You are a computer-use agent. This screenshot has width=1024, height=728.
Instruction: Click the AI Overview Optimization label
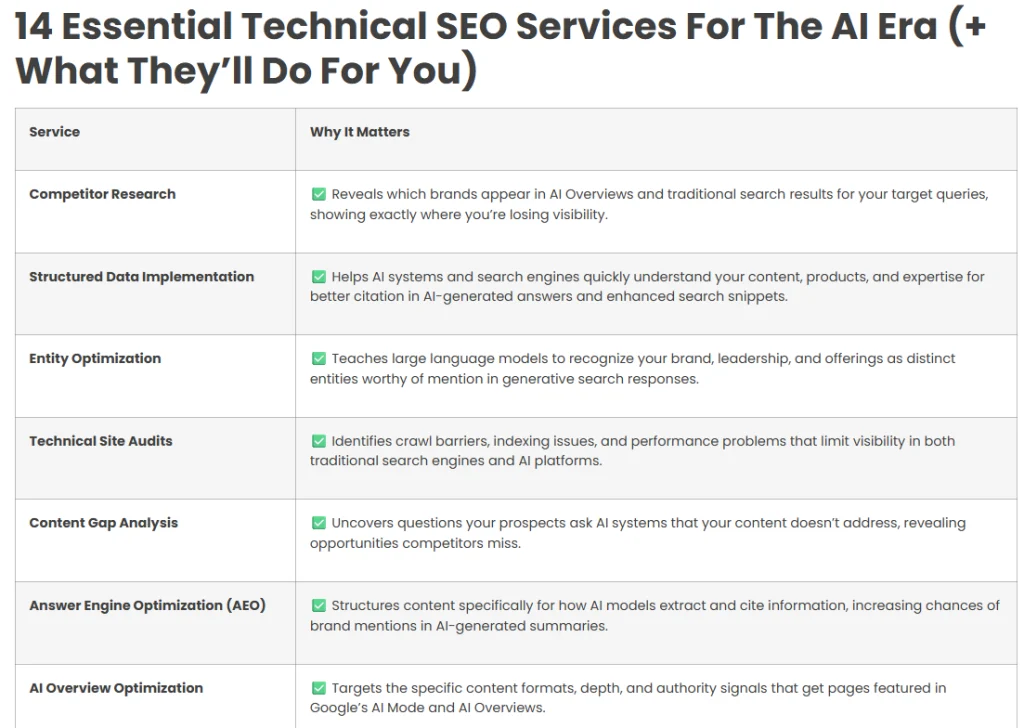116,688
